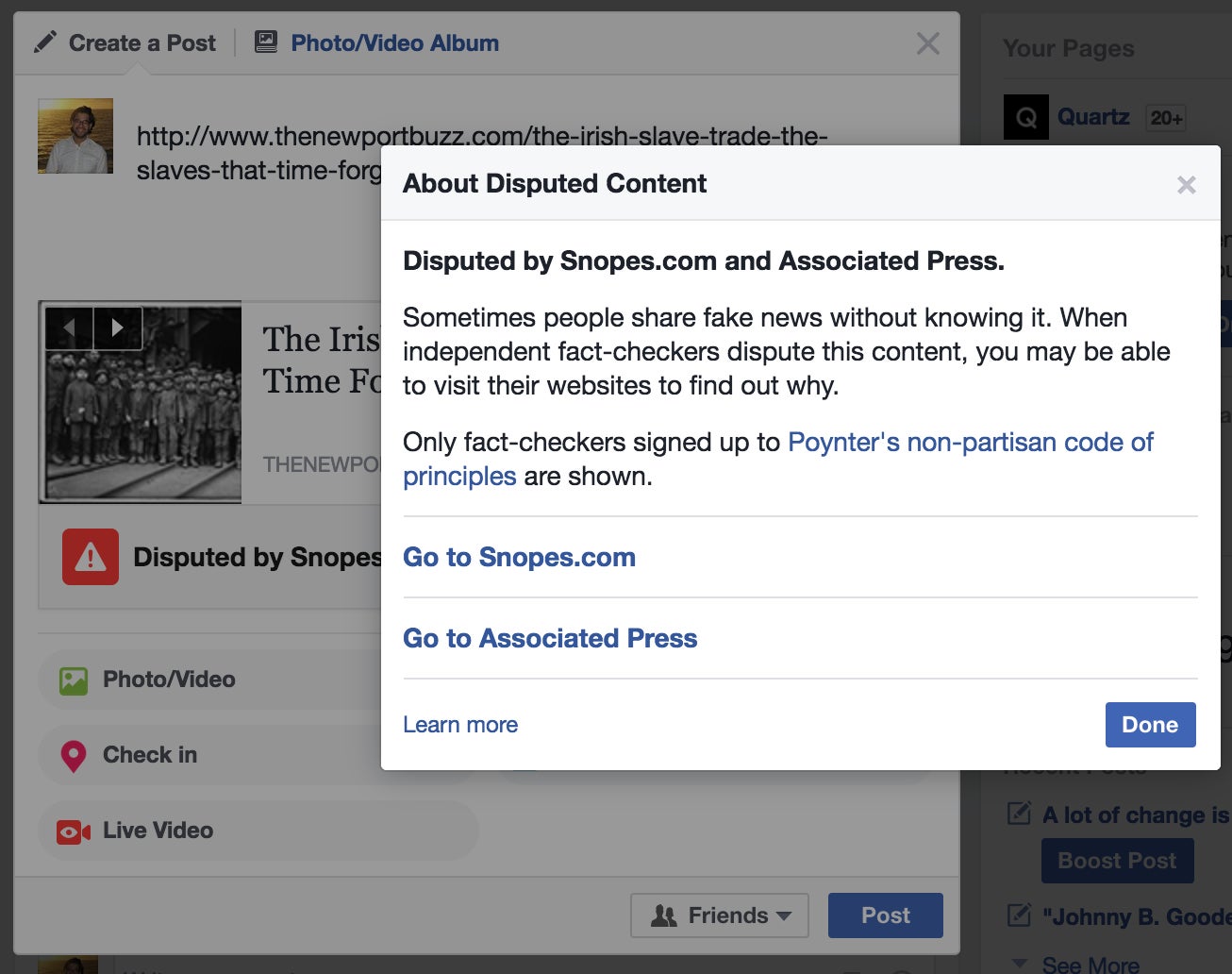Click the red disputed warning icon
The width and height of the screenshot is (1232, 974).
[x=91, y=557]
